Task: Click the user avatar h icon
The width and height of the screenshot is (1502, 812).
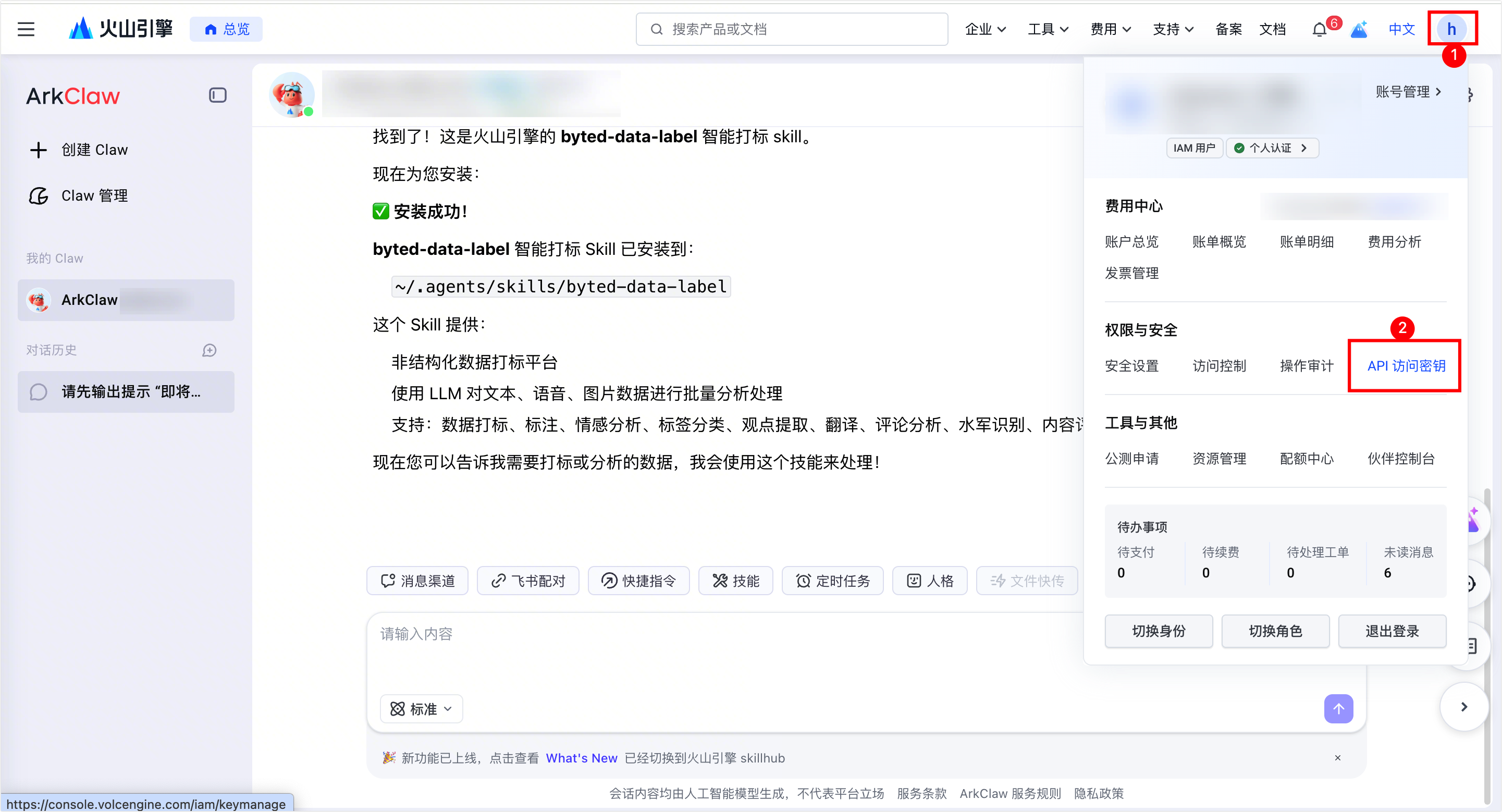Action: click(x=1451, y=29)
